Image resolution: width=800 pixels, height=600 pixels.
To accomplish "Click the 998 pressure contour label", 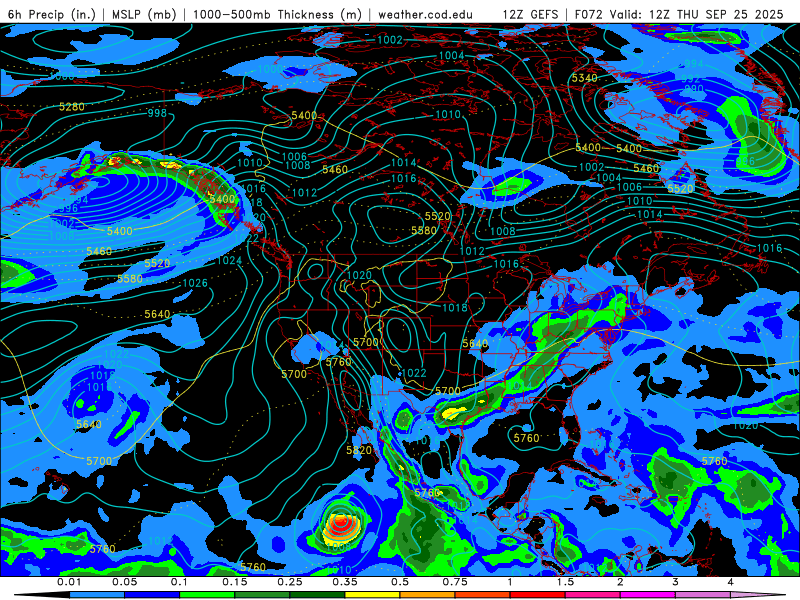I will pyautogui.click(x=157, y=113).
